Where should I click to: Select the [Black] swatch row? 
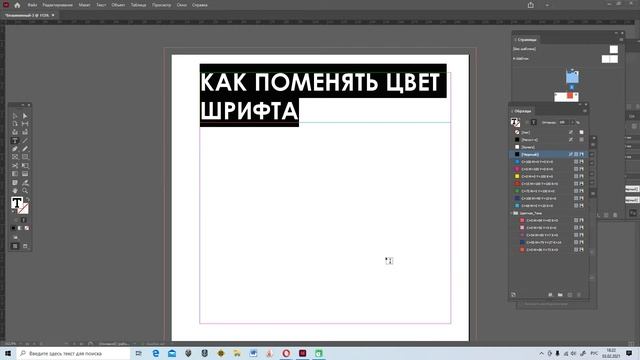click(x=547, y=154)
